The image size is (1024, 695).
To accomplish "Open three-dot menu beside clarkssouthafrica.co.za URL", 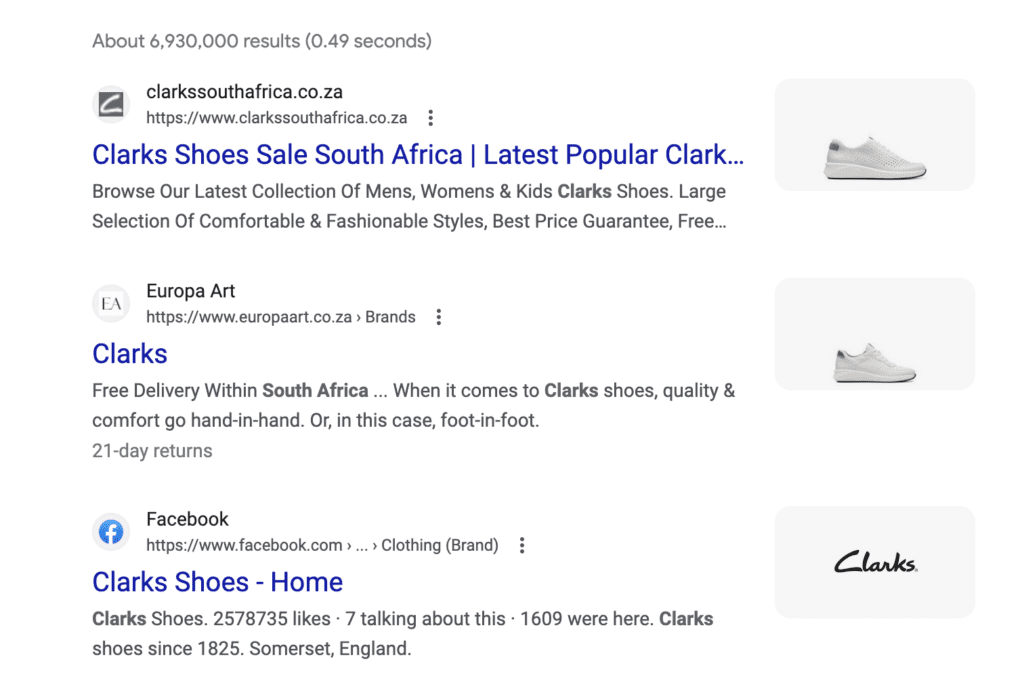I will point(431,118).
